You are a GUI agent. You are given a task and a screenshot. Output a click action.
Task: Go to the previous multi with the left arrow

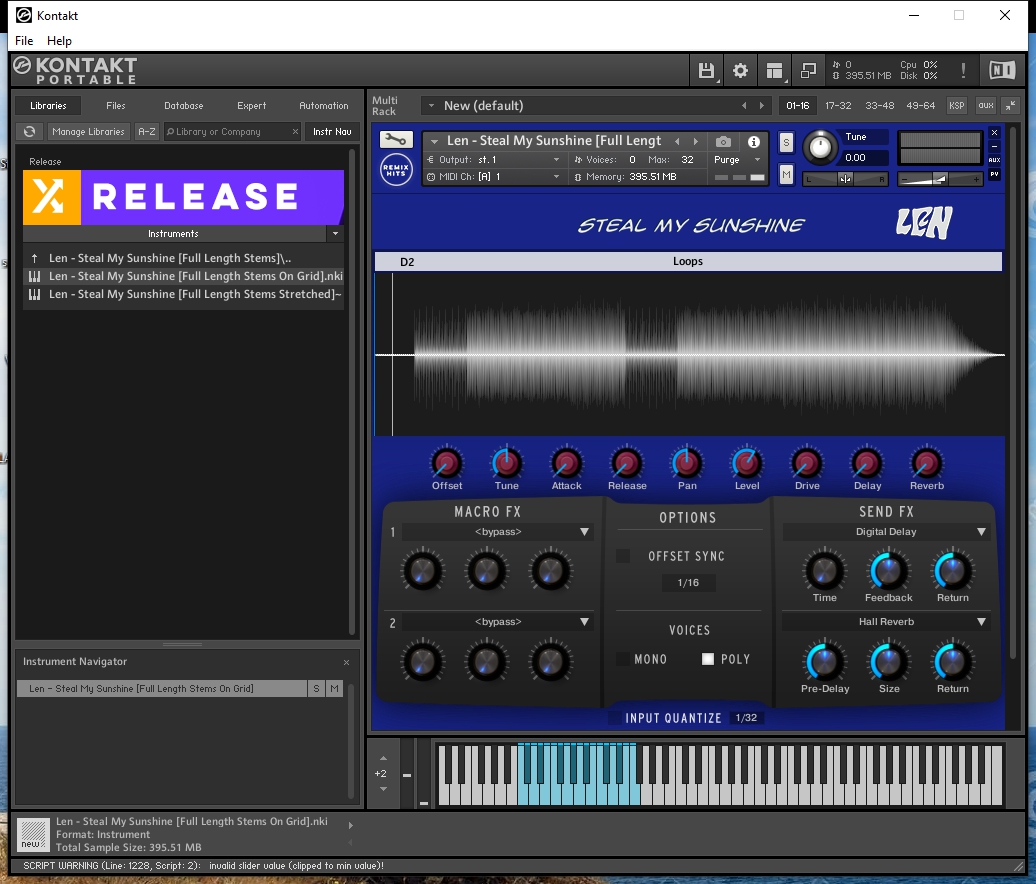[744, 106]
